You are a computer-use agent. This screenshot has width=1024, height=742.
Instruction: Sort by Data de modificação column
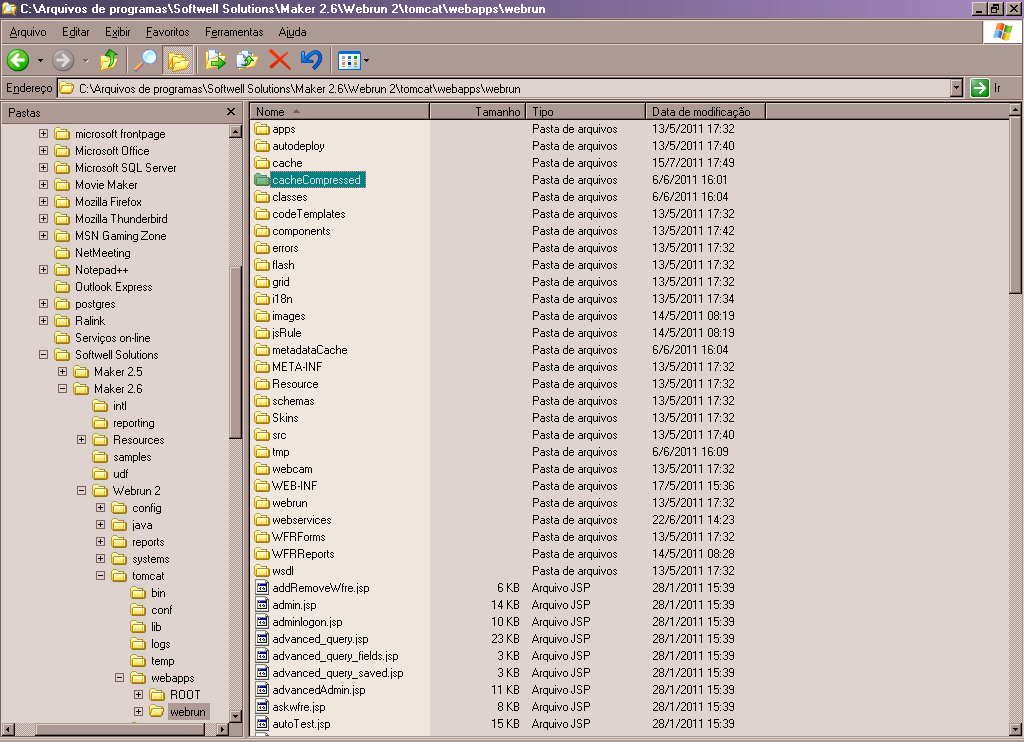coord(705,112)
